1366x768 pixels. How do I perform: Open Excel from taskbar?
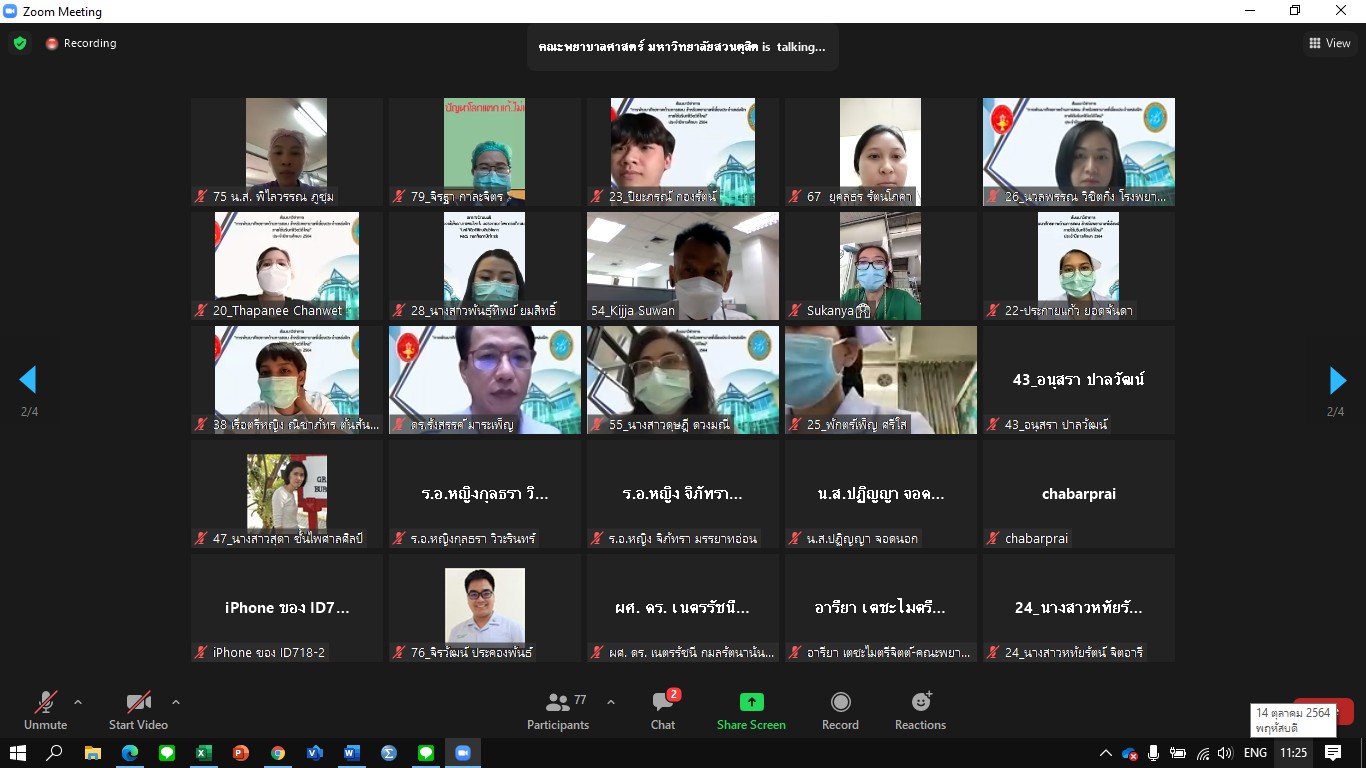click(x=203, y=753)
